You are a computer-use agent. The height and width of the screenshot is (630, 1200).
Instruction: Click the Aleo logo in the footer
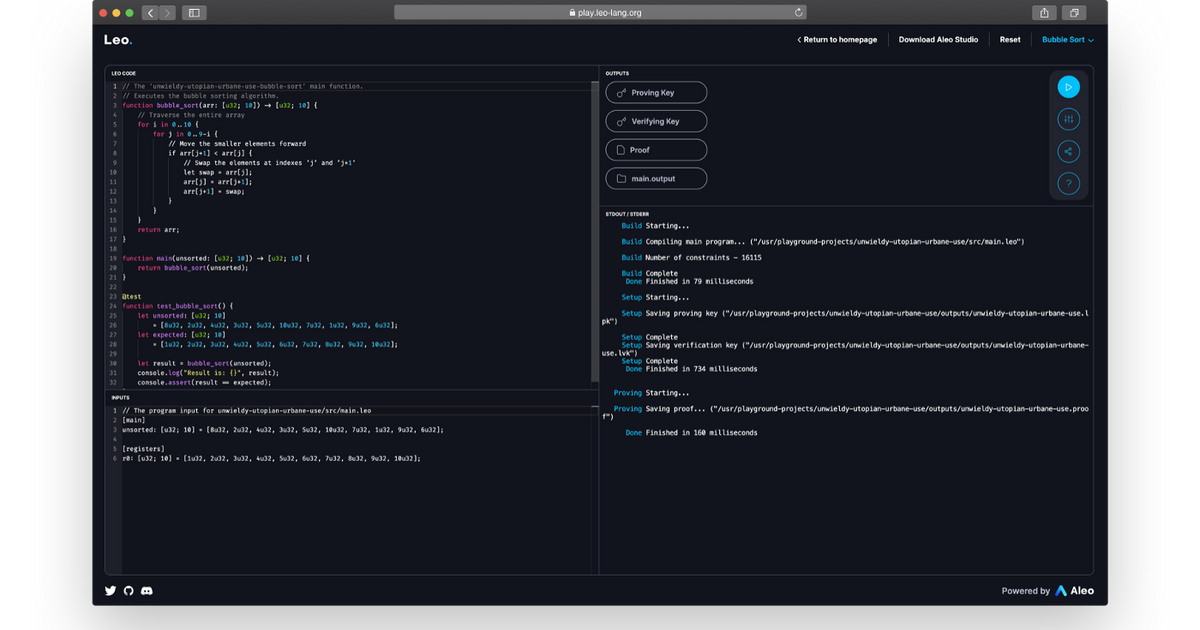pyautogui.click(x=1075, y=591)
